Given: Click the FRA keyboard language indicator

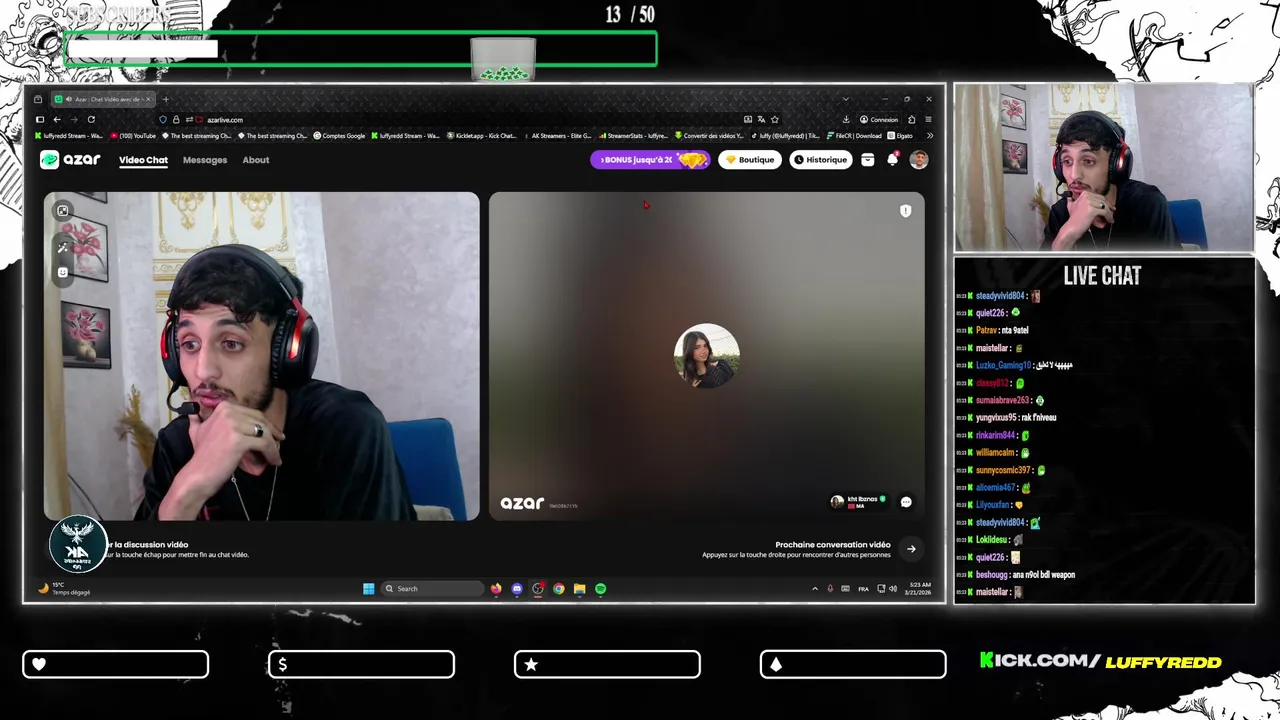Looking at the screenshot, I should (863, 589).
